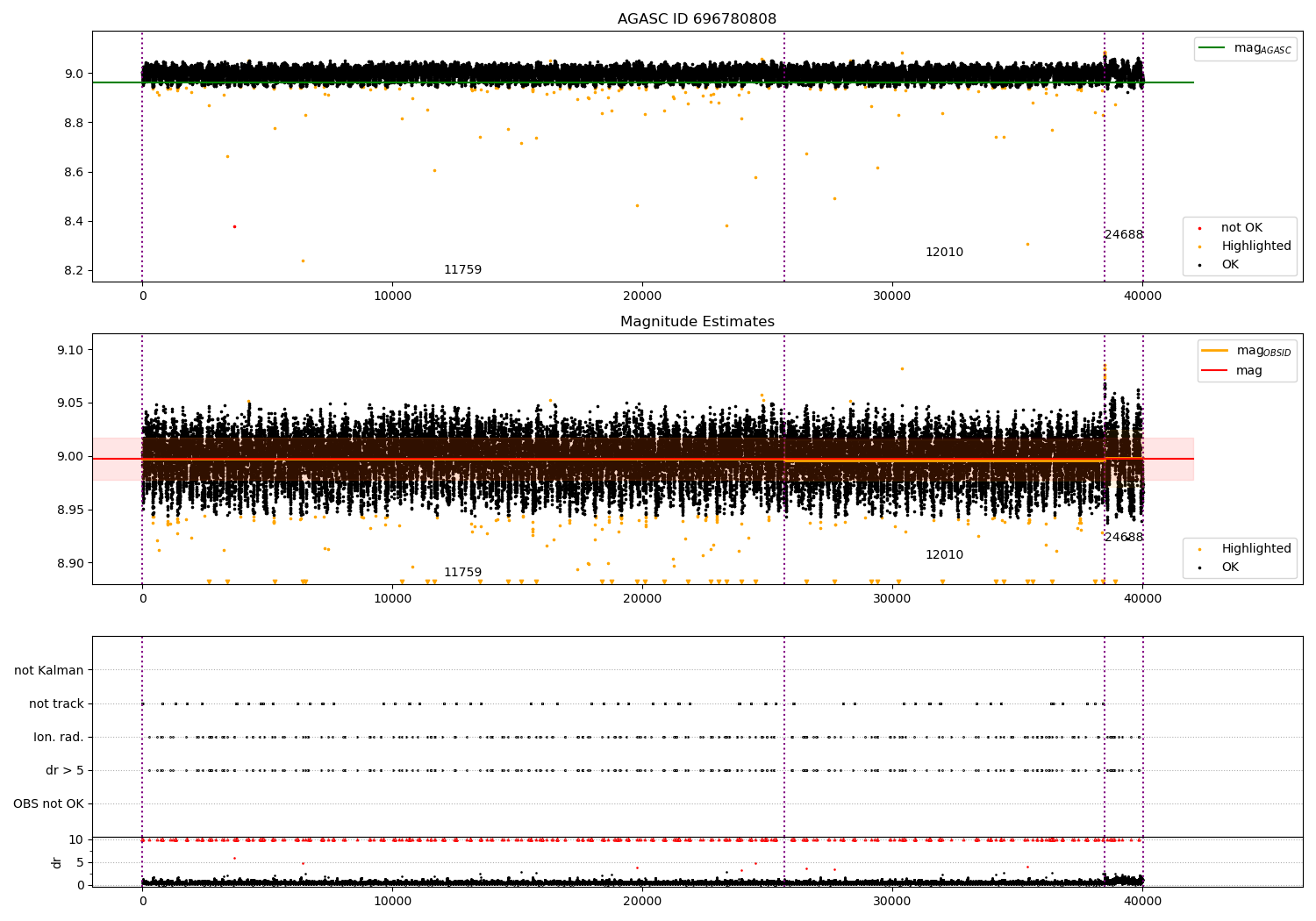Select "Highlighted" in Magnitude Estimates legend

[1256, 549]
